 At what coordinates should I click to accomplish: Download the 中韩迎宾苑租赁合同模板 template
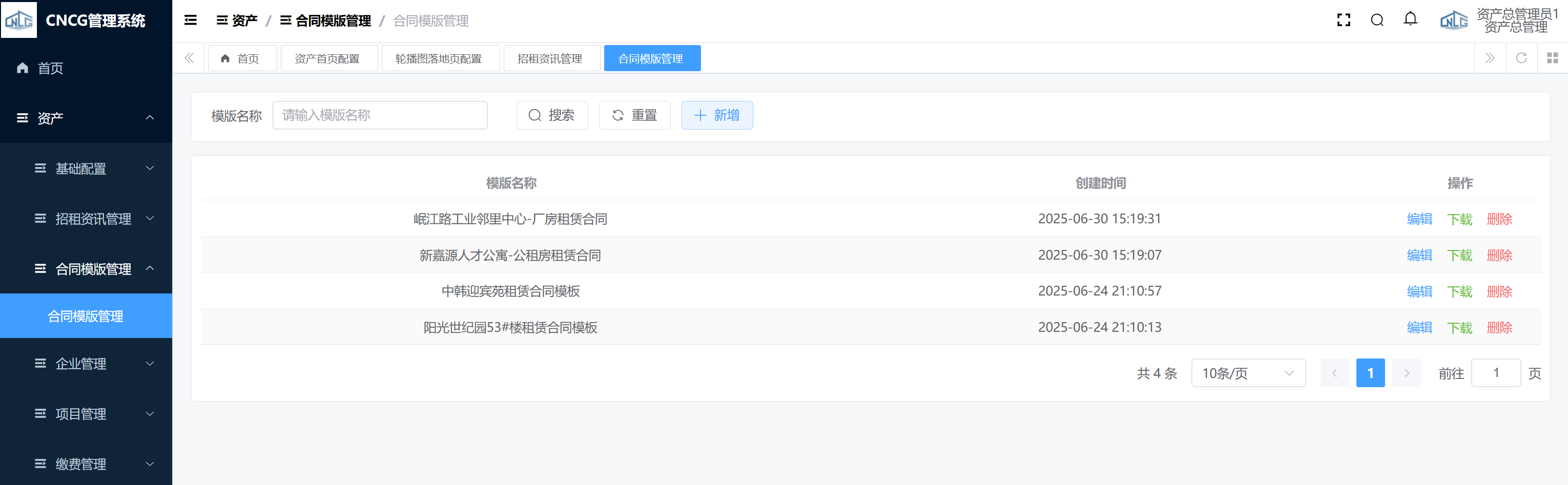(x=1459, y=291)
